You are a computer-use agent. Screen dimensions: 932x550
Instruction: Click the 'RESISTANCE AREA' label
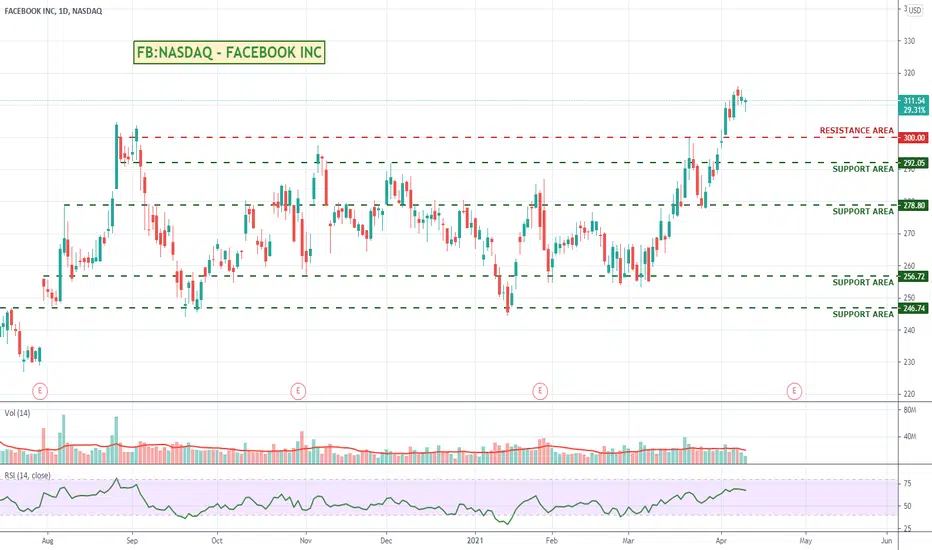(x=857, y=130)
